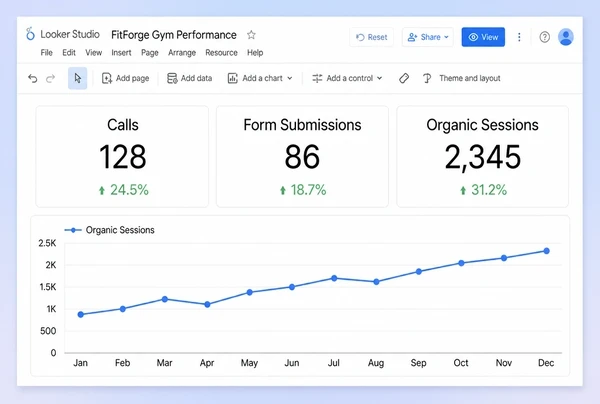Star the FitForge Gym Performance report
This screenshot has height=404, width=600.
click(x=251, y=35)
